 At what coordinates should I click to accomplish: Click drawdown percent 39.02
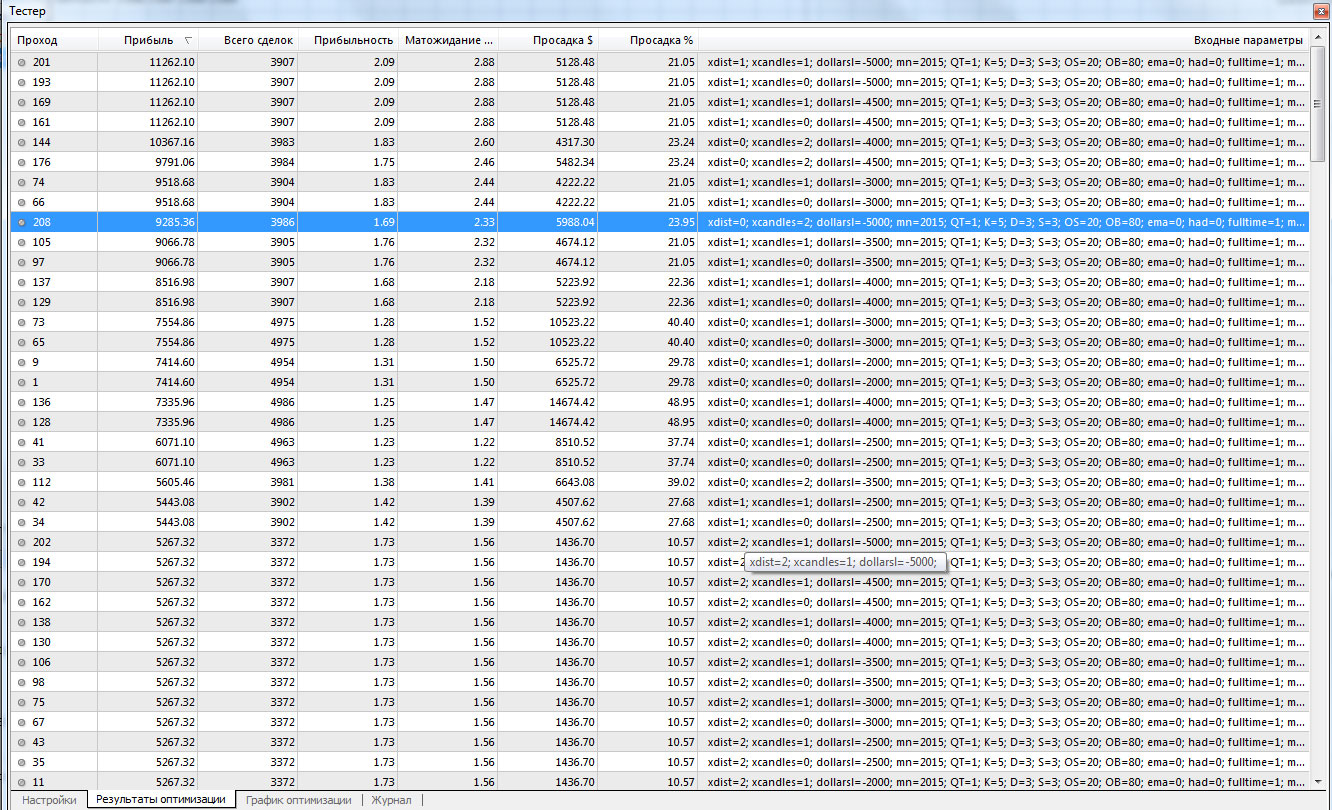point(681,482)
